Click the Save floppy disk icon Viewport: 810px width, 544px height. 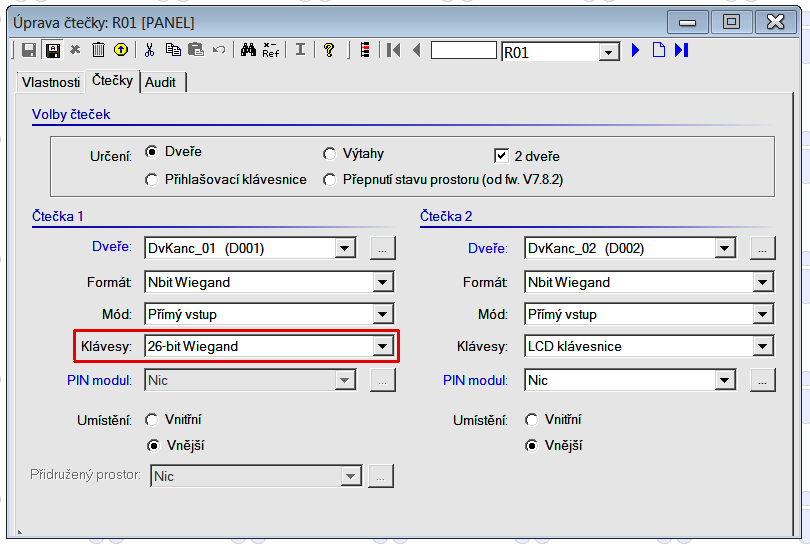coord(29,50)
